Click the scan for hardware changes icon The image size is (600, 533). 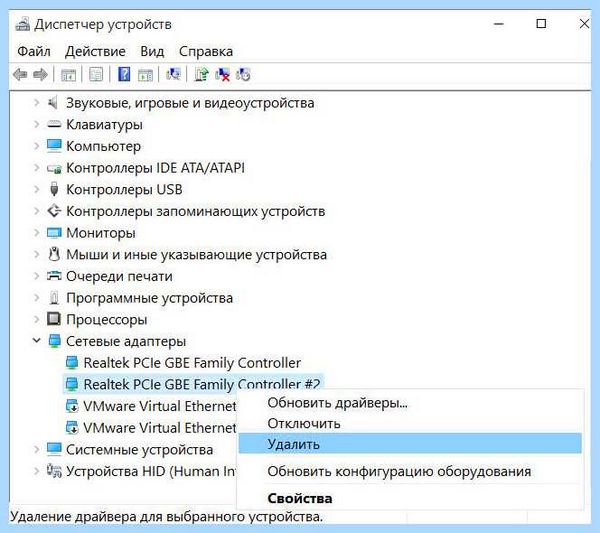coord(173,73)
